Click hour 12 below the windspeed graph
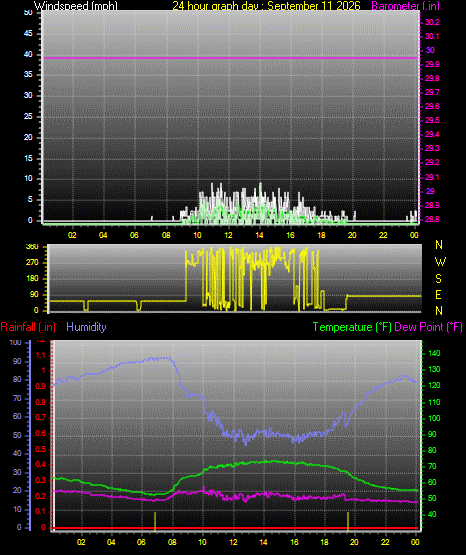 click(229, 235)
